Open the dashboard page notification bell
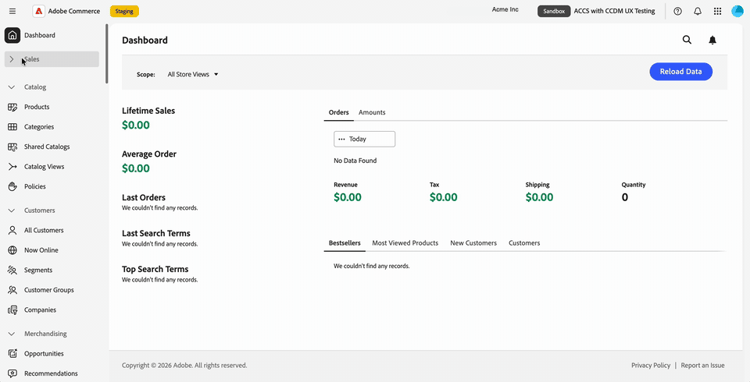Image resolution: width=750 pixels, height=382 pixels. coord(712,40)
